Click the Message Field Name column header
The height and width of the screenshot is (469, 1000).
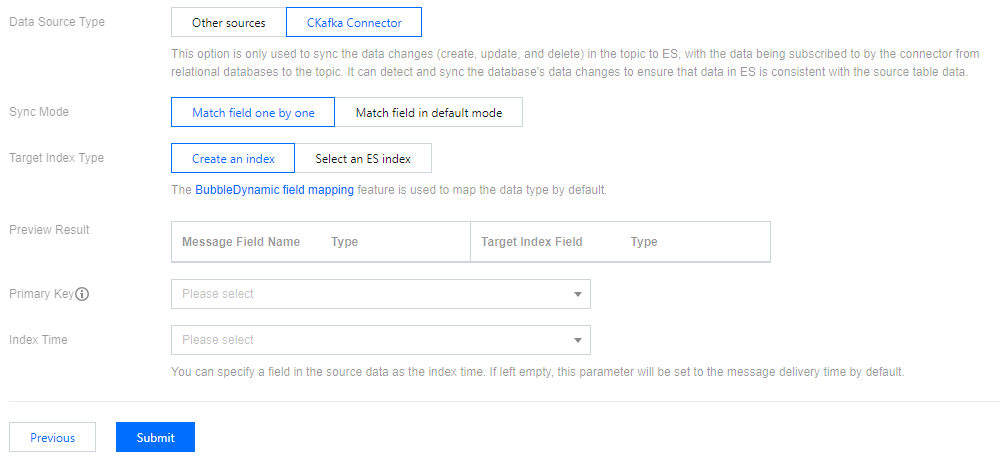tap(240, 242)
